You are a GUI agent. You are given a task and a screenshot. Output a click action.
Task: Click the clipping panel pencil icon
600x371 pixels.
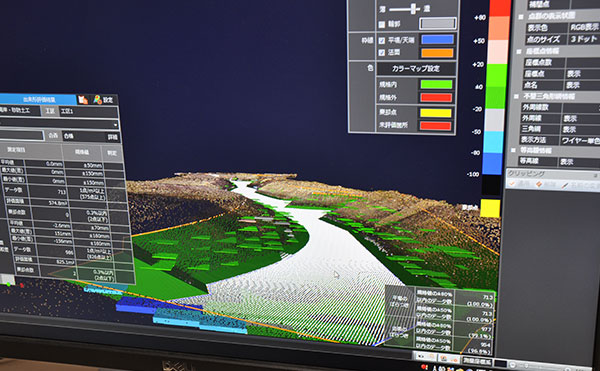[565, 186]
